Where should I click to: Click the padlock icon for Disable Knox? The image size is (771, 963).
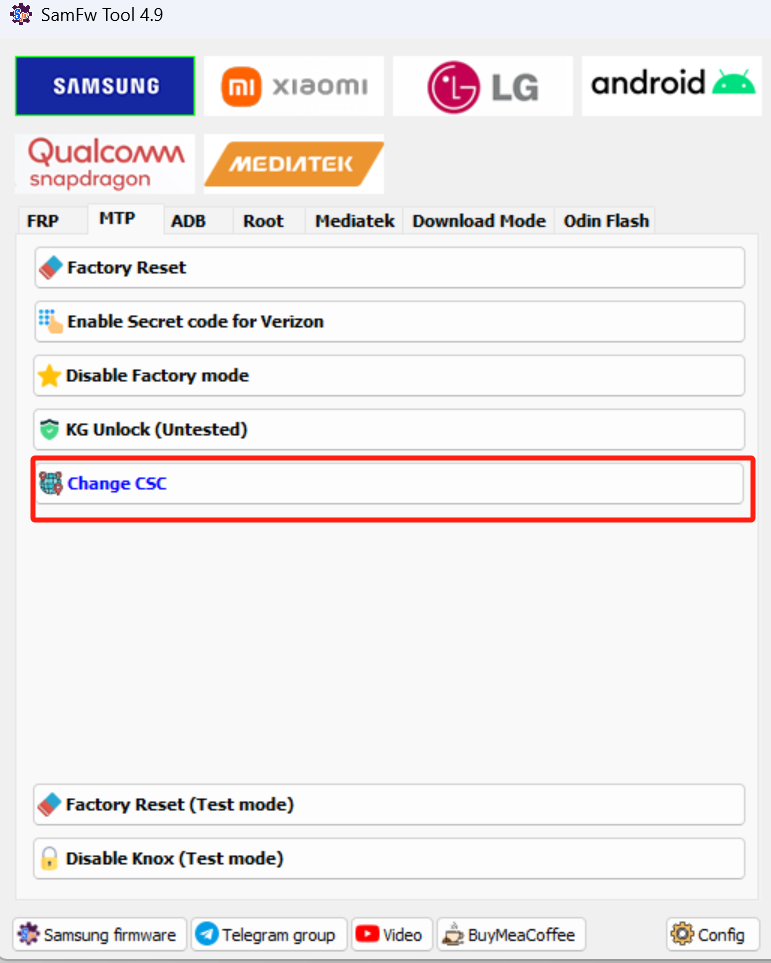click(49, 859)
